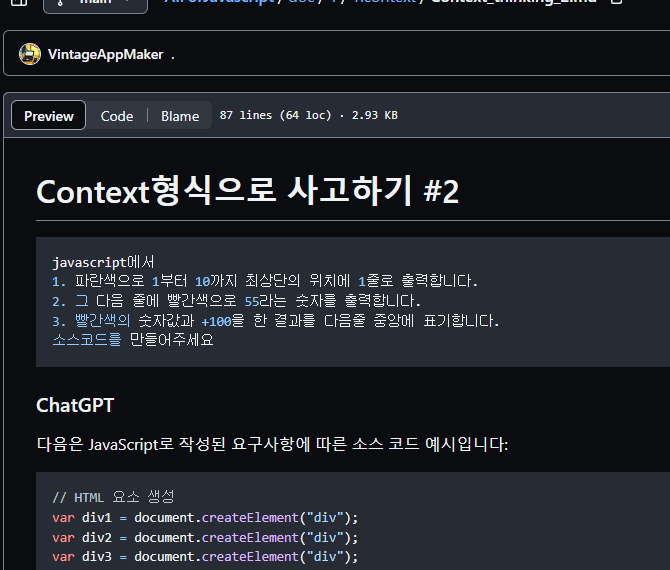
Task: Click the "// HTML 요소 생성" comment line
Action: 113,497
